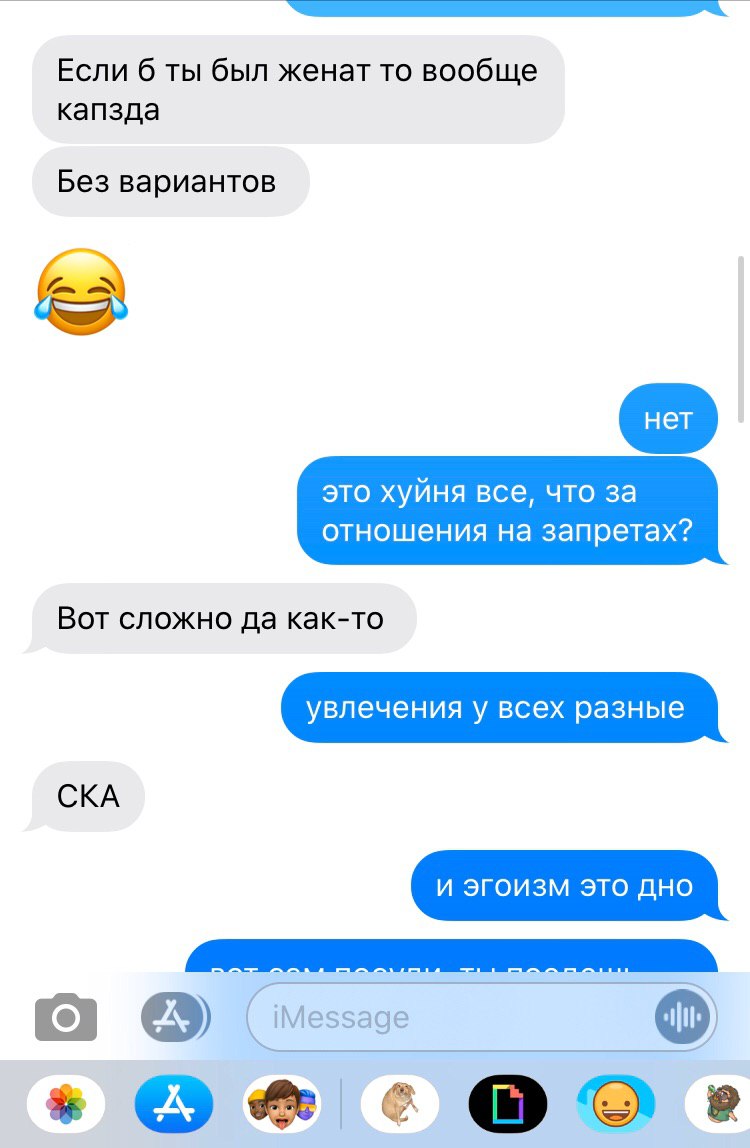The height and width of the screenshot is (1148, 750).
Task: Open the dog sticker pack
Action: click(400, 1103)
